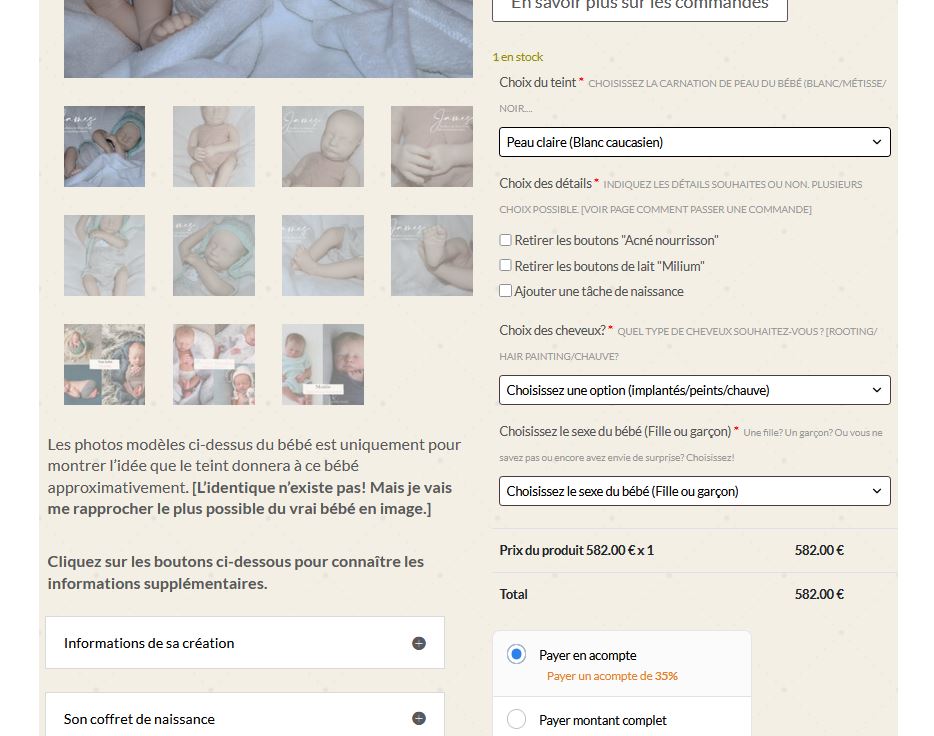Select the doll head close-up thumbnail
The width and height of the screenshot is (934, 736).
coord(323,146)
